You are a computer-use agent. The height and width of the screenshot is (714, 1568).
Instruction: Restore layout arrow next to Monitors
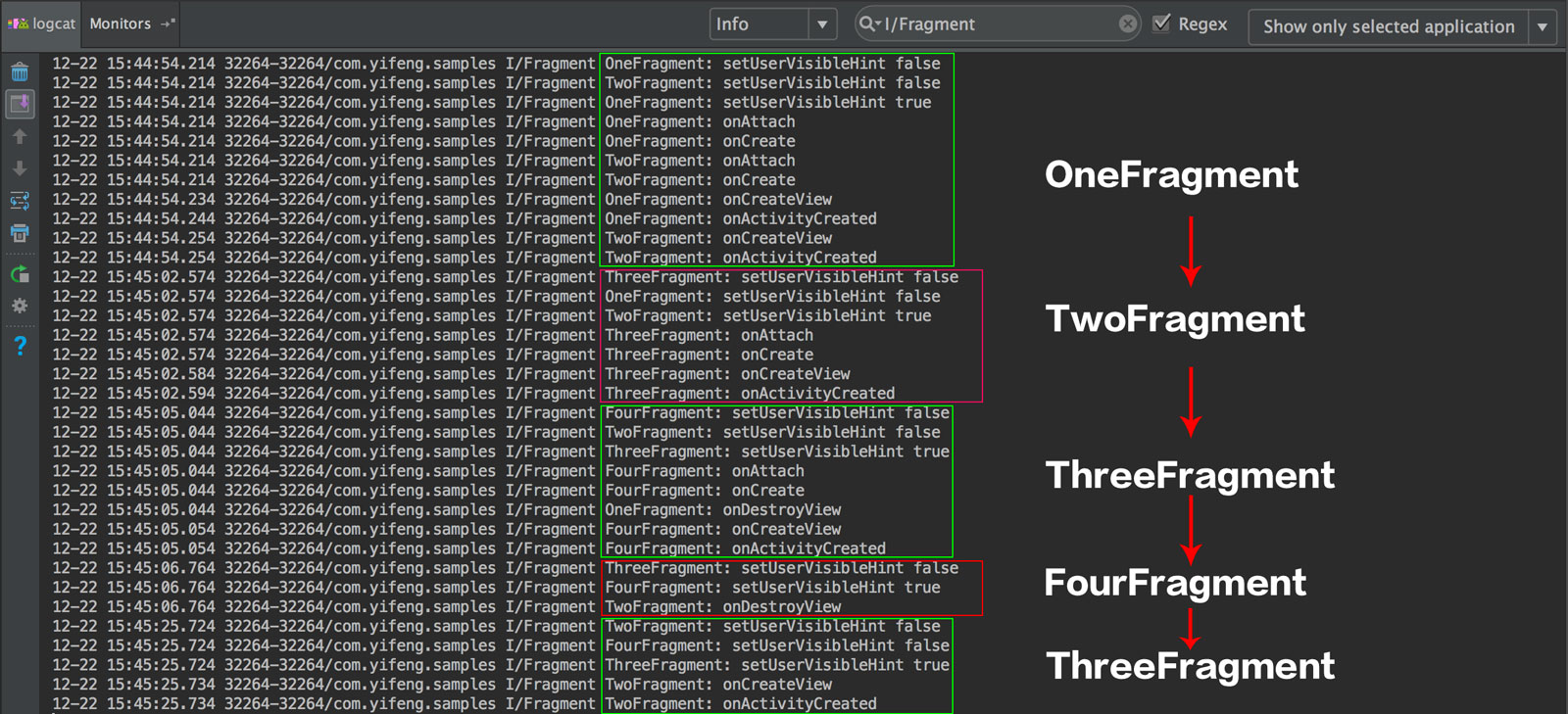tap(168, 24)
